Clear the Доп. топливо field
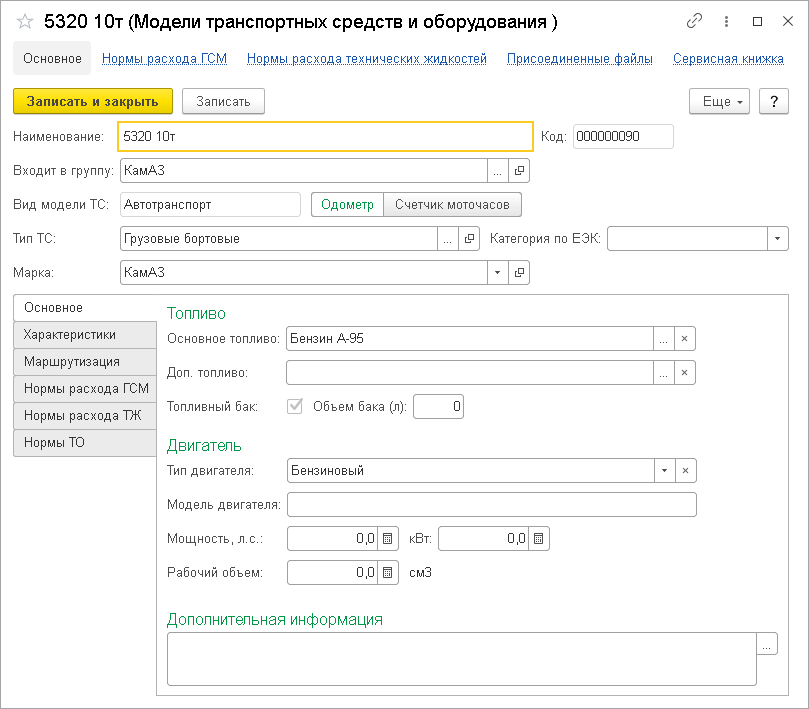Image resolution: width=809 pixels, height=709 pixels. coord(685,373)
